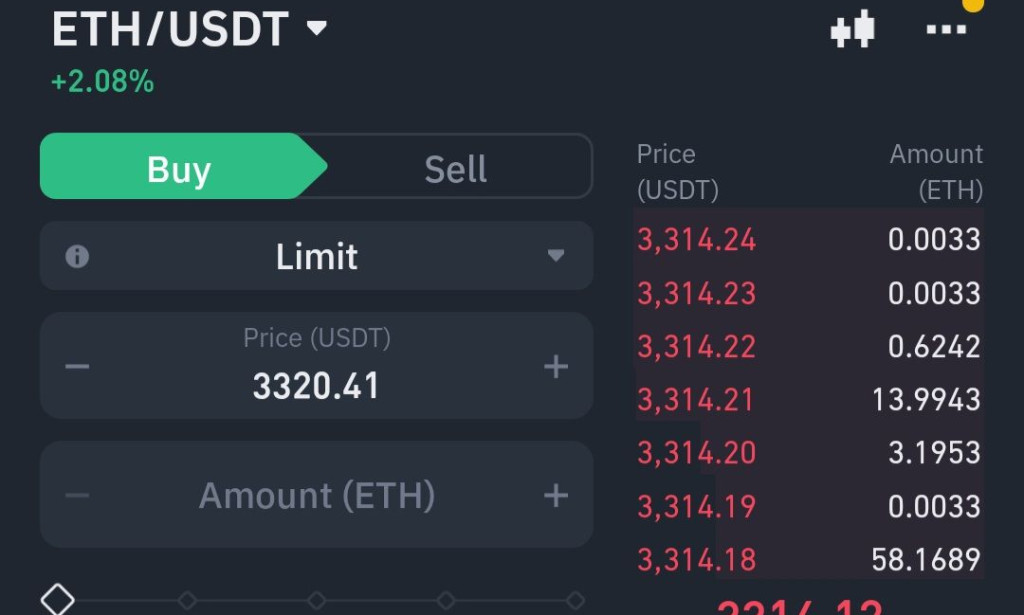1024x615 pixels.
Task: Decrease the price using the minus stepper
Action: [76, 366]
